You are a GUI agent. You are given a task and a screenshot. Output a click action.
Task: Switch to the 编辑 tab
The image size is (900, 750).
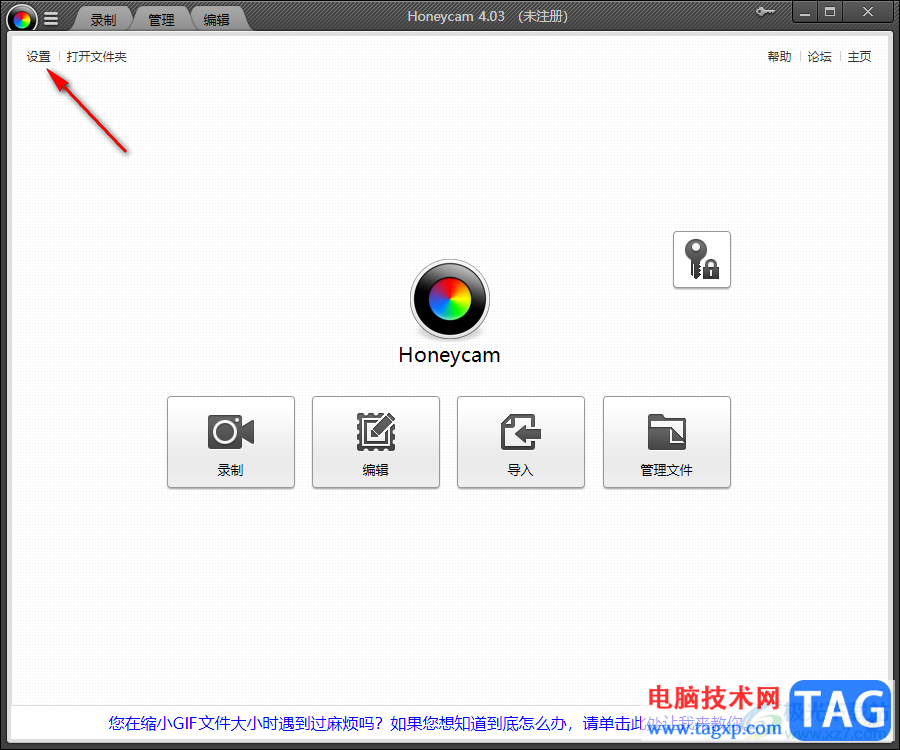point(217,20)
